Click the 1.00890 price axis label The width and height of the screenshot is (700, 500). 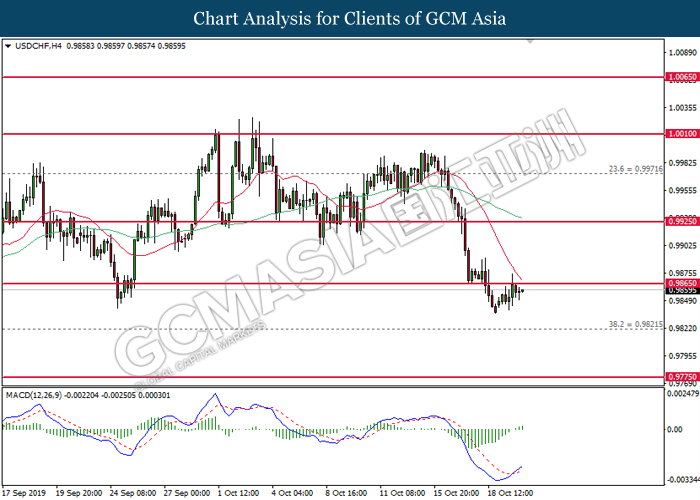click(682, 53)
